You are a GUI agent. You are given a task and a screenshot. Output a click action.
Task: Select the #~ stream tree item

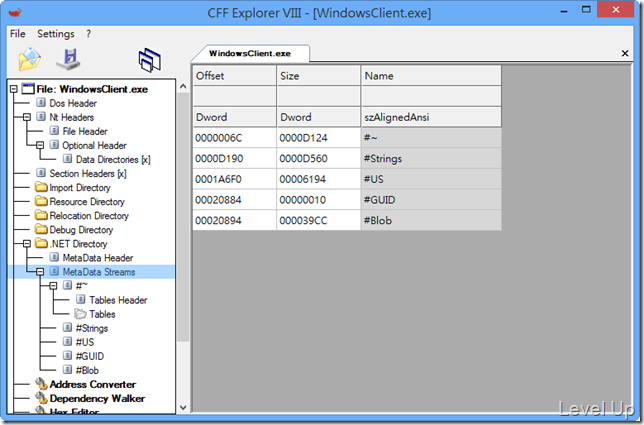(82, 286)
